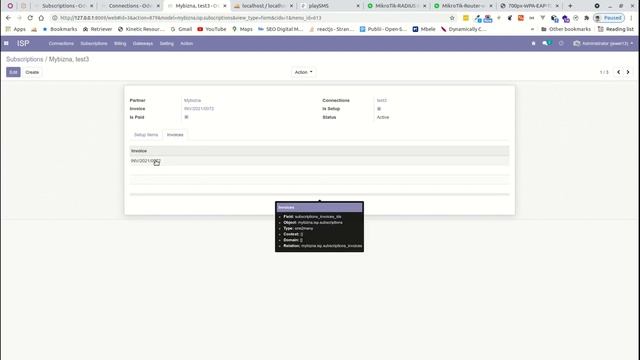
Task: Go to the next record with pager arrow
Action: coord(628,72)
